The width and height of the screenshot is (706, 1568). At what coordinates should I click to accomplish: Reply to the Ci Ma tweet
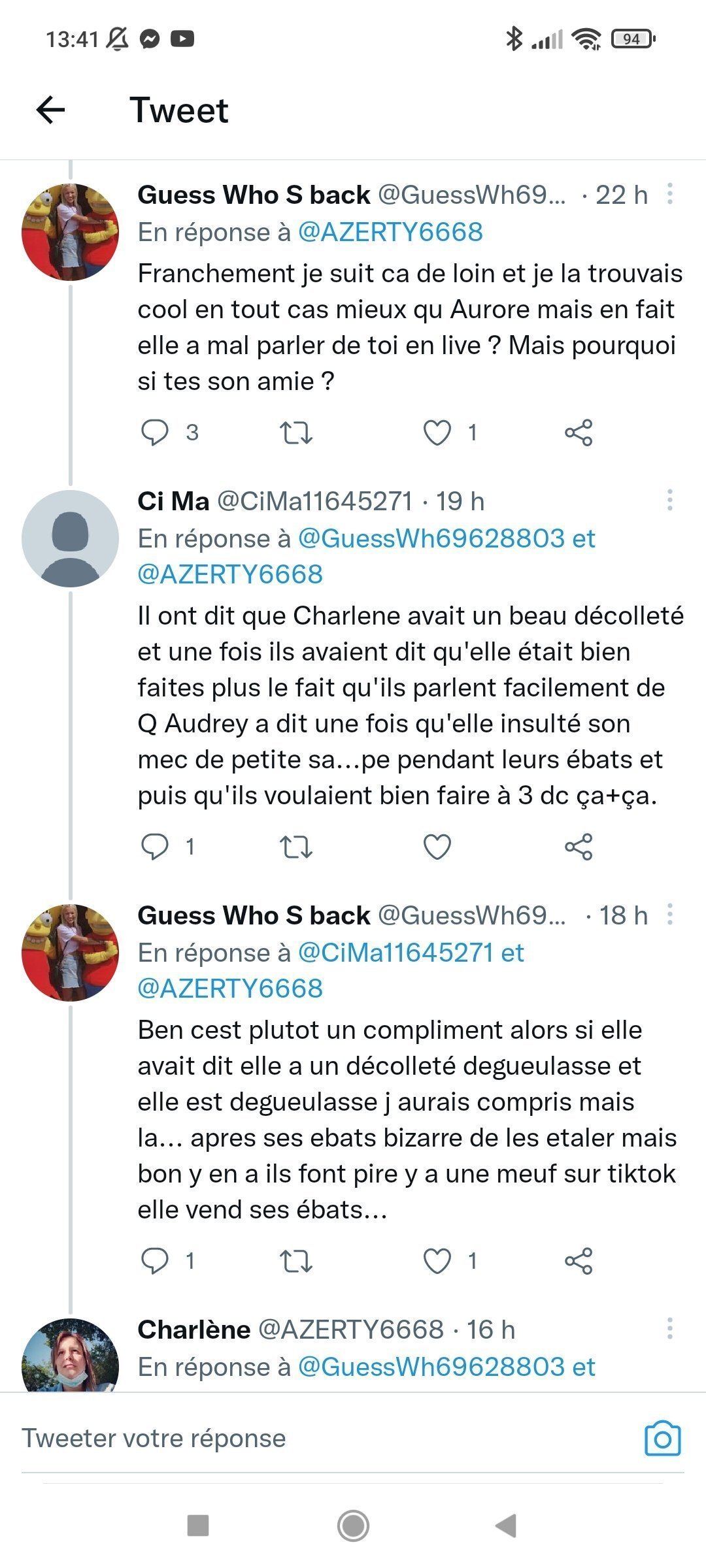(155, 847)
